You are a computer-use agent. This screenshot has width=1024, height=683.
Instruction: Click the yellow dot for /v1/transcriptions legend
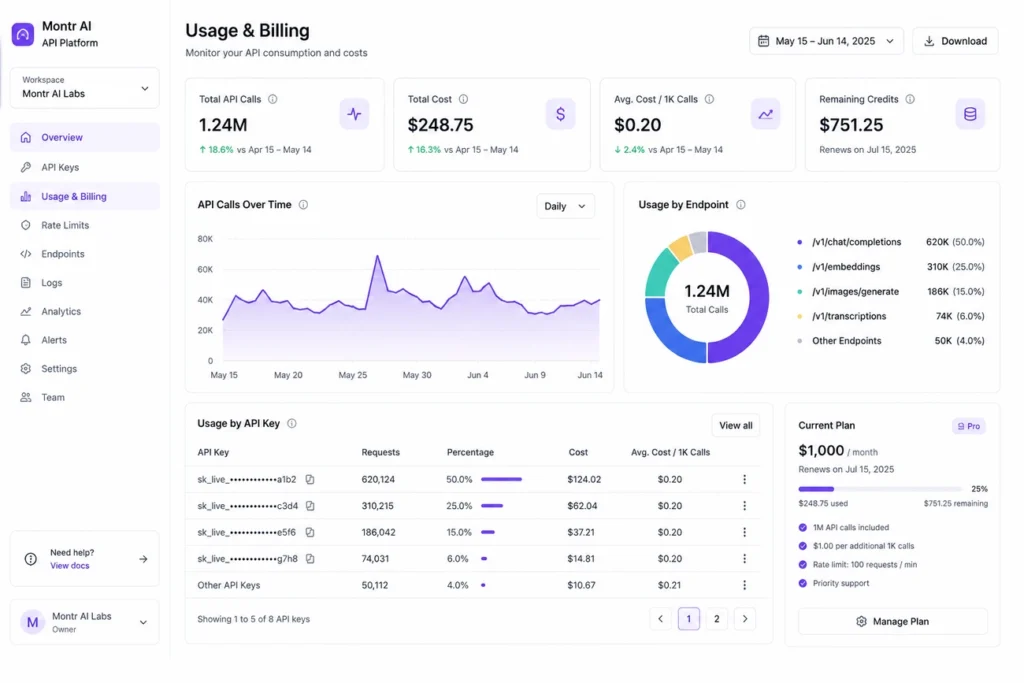799,317
